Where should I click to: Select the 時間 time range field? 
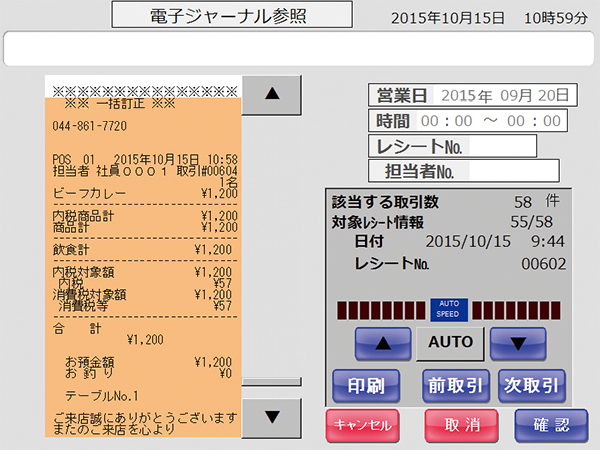468,121
